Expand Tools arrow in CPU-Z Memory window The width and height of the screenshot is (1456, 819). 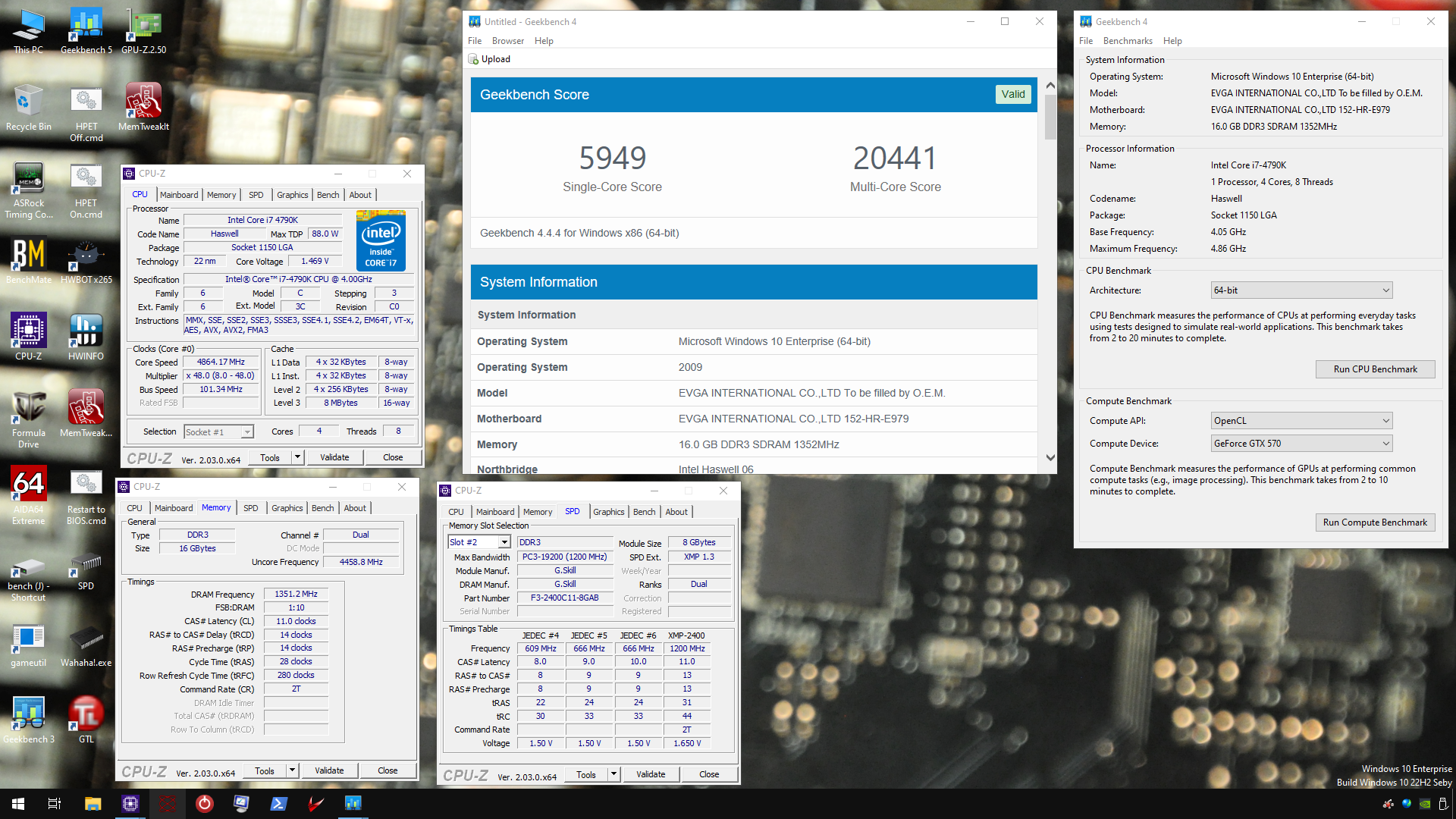[292, 770]
